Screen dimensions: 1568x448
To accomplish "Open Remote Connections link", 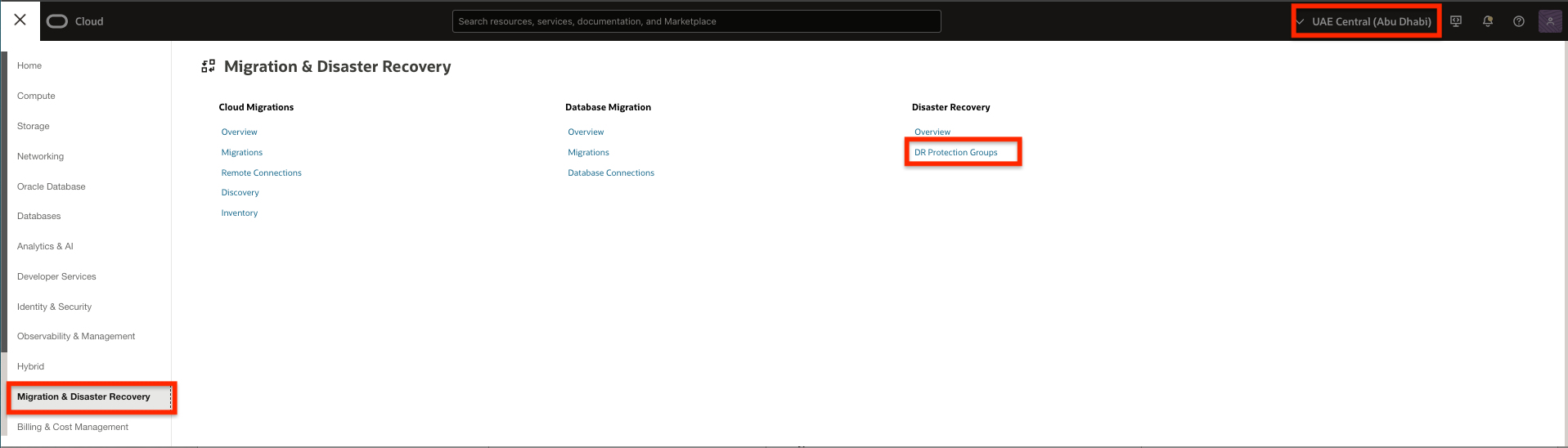I will point(262,172).
